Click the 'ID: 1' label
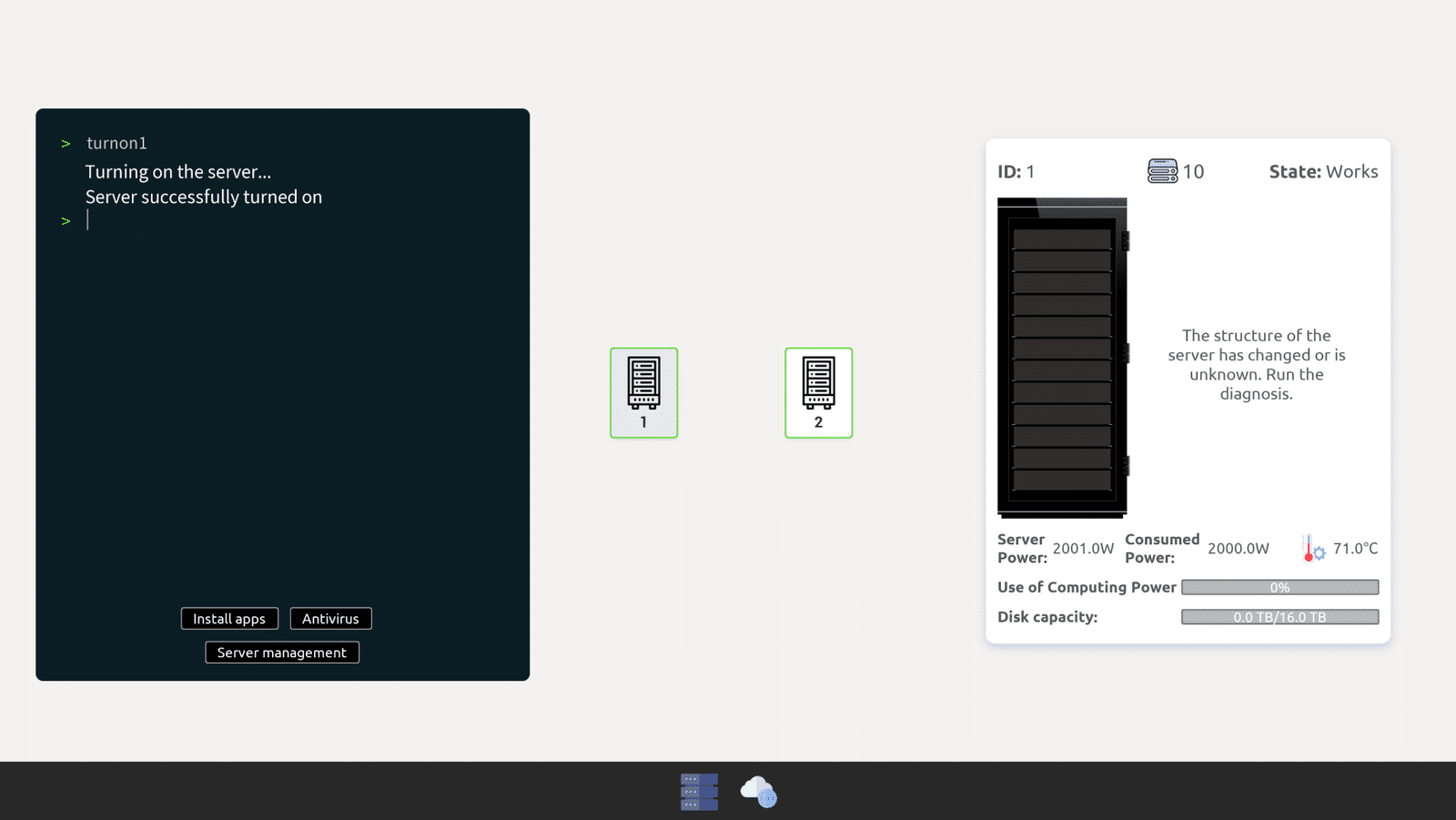Screen dimensions: 1456x820 tap(1016, 171)
